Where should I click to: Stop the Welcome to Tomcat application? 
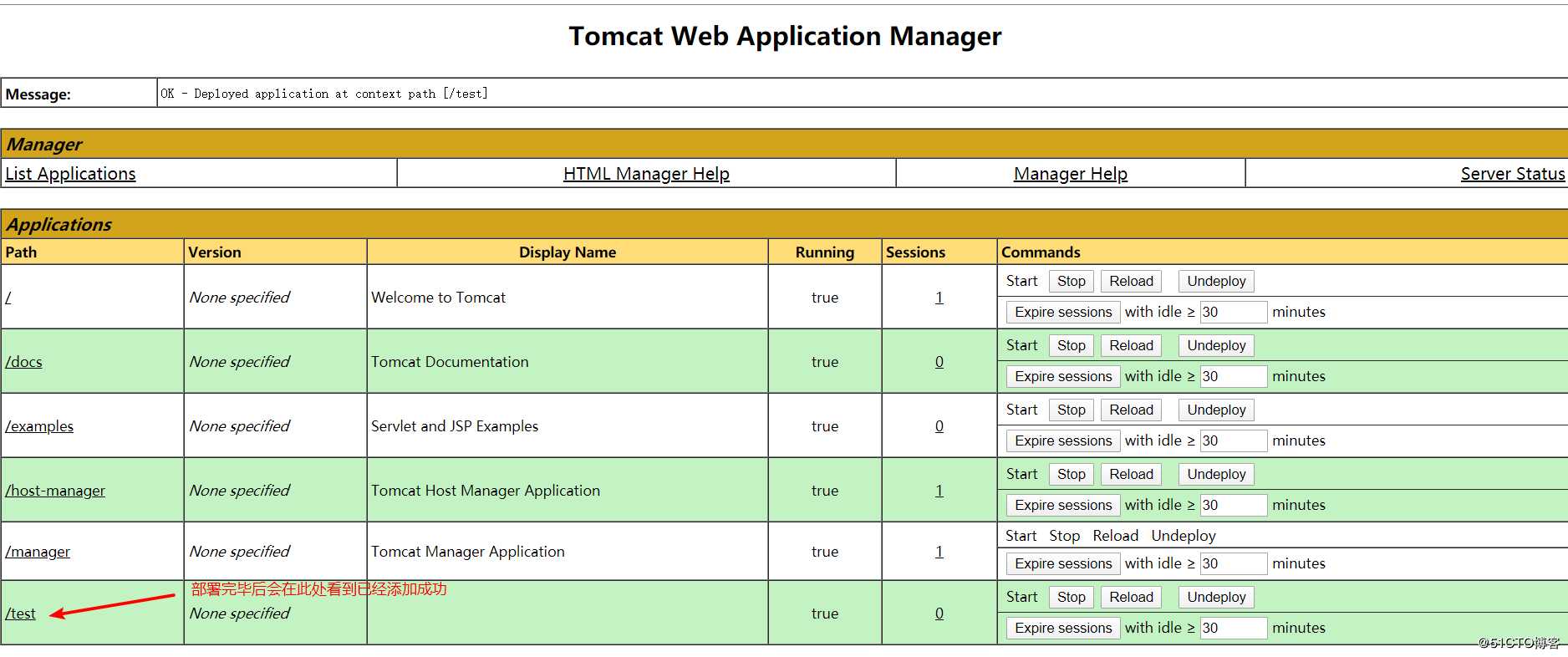(x=1071, y=282)
